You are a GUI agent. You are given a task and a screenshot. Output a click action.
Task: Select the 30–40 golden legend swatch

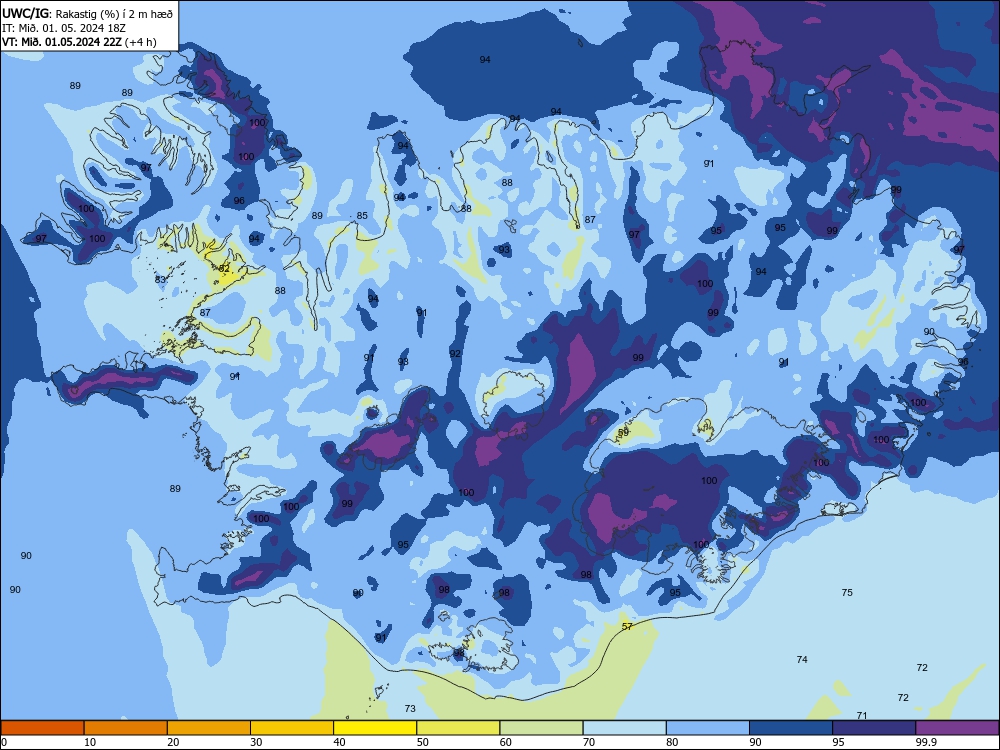(292, 728)
